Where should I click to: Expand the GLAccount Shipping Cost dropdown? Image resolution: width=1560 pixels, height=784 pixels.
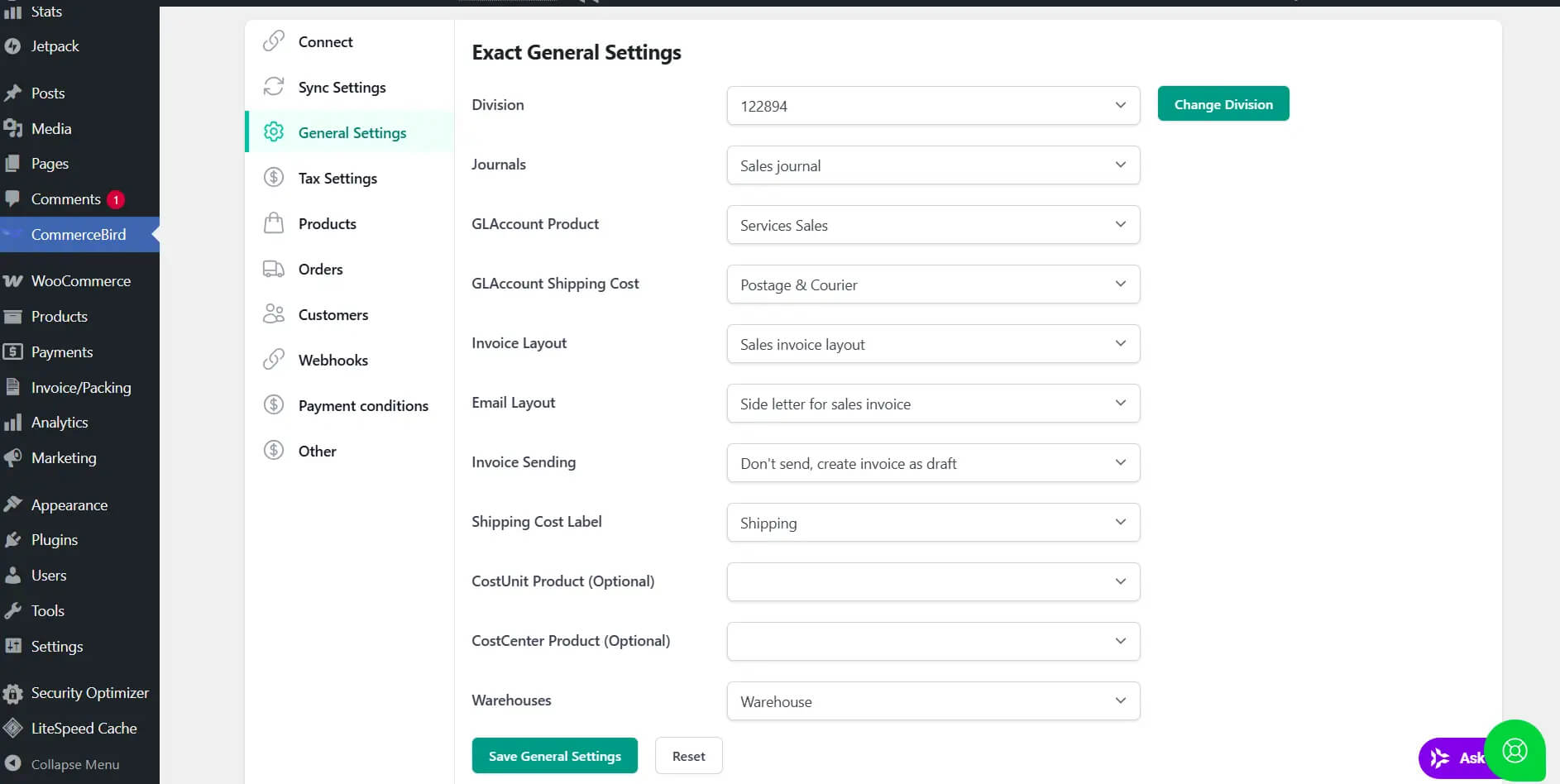click(x=932, y=284)
